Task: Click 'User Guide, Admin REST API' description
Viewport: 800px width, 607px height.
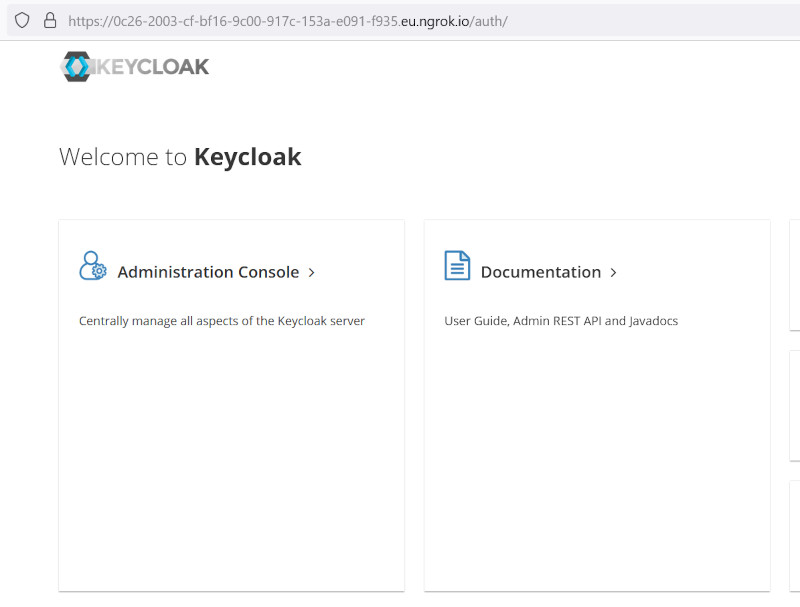Action: 561,321
